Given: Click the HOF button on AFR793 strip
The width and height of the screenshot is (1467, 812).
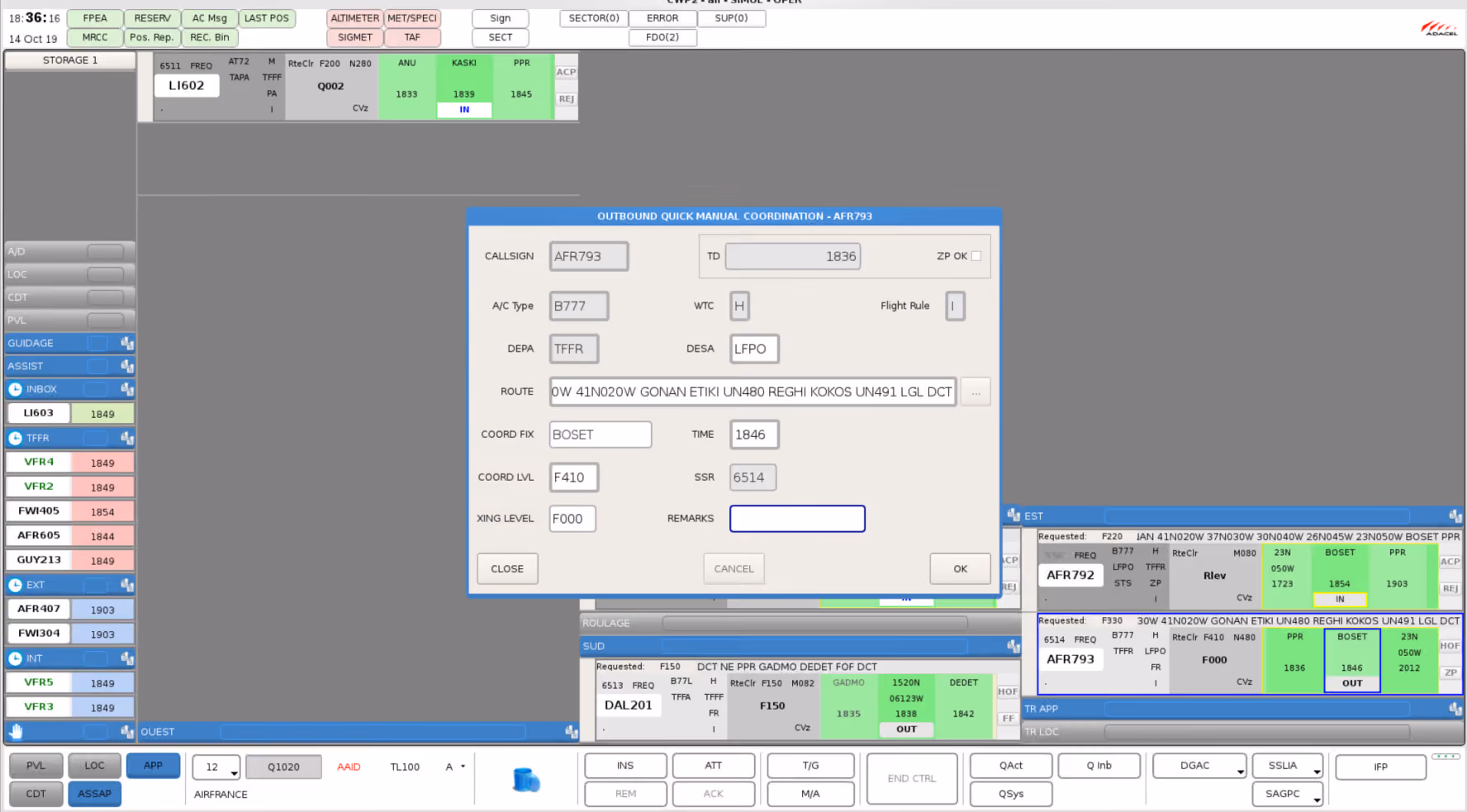Looking at the screenshot, I should [x=1450, y=646].
